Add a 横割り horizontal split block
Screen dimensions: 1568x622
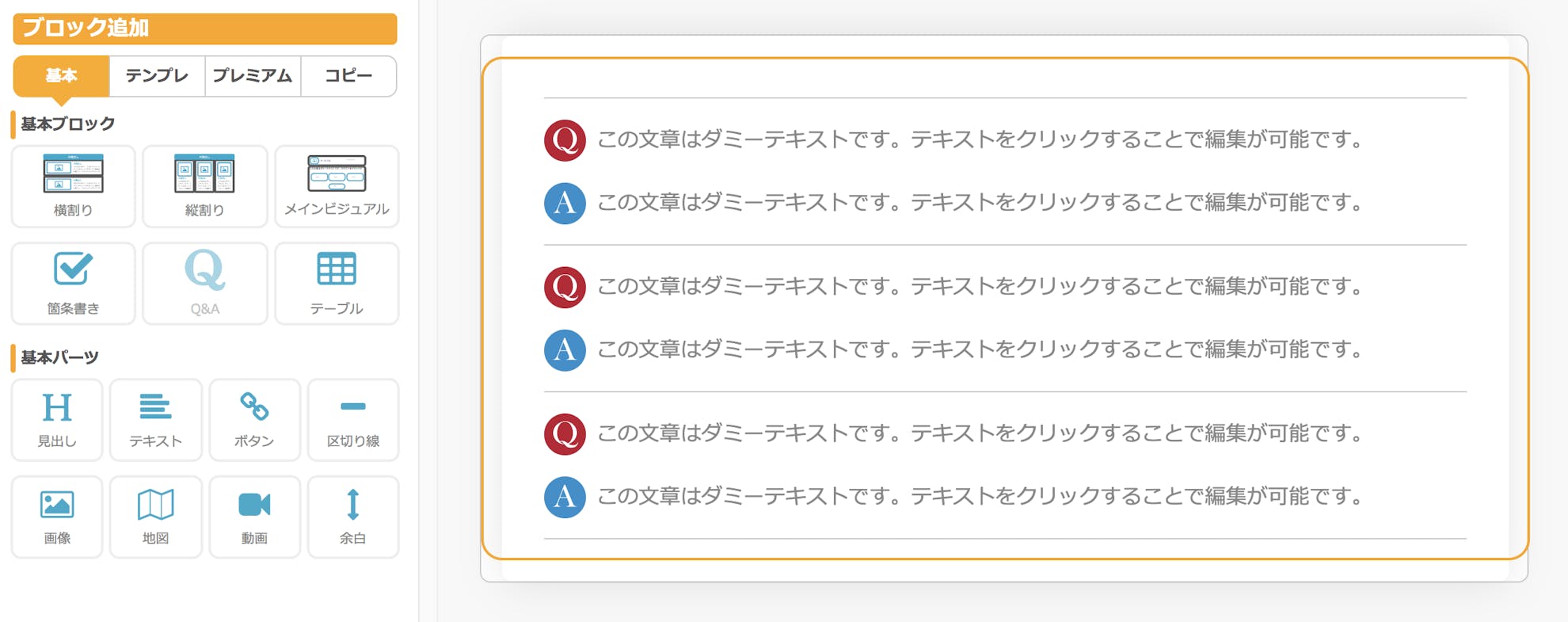(74, 186)
